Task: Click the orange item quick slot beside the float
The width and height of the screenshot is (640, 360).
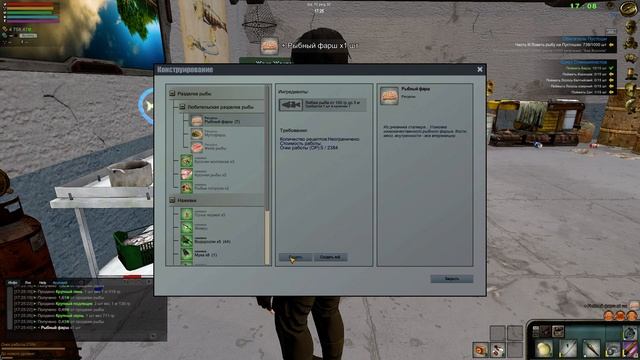Action: (481, 350)
